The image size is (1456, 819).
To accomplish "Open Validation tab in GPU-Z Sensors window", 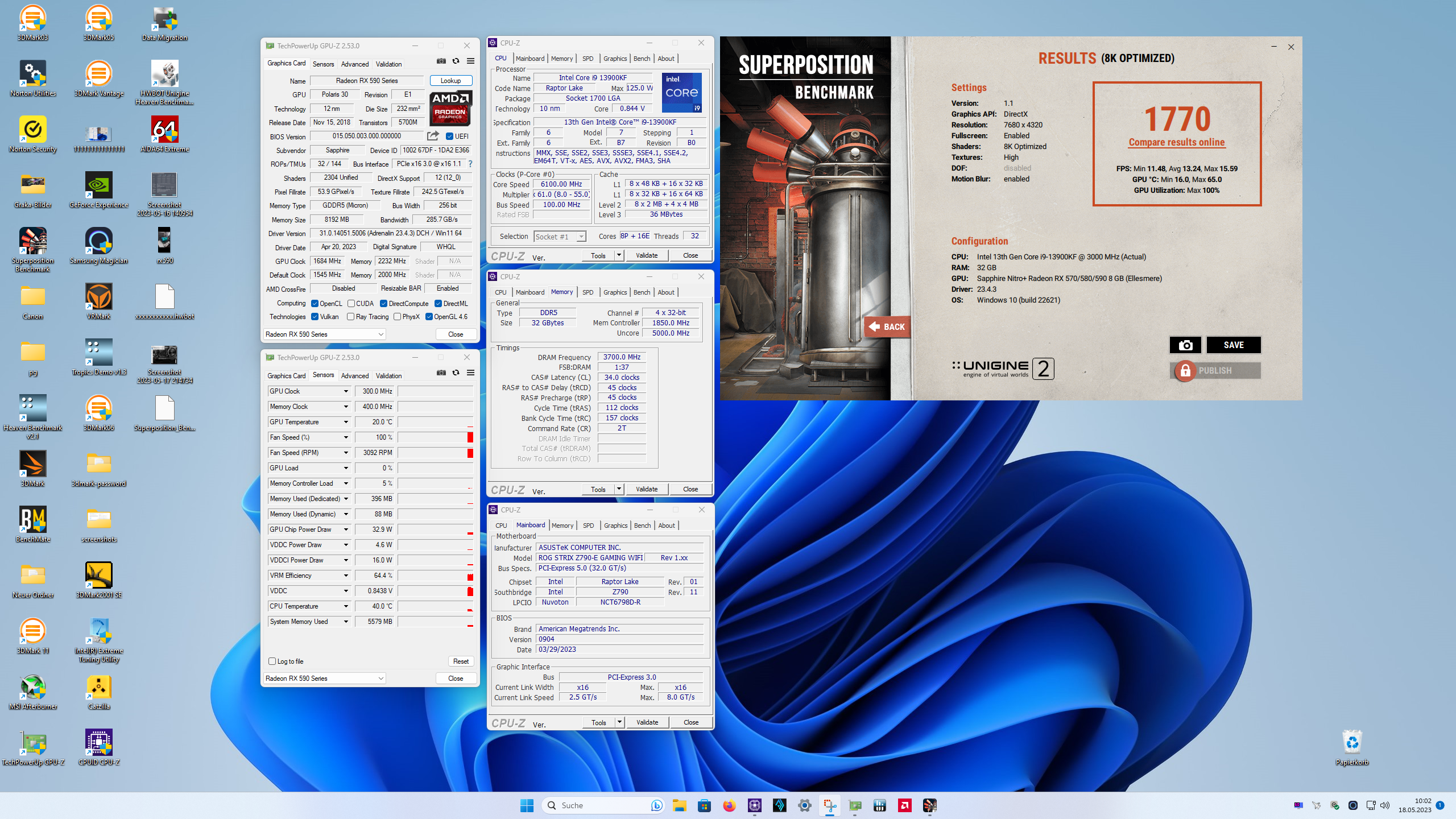I will click(388, 375).
